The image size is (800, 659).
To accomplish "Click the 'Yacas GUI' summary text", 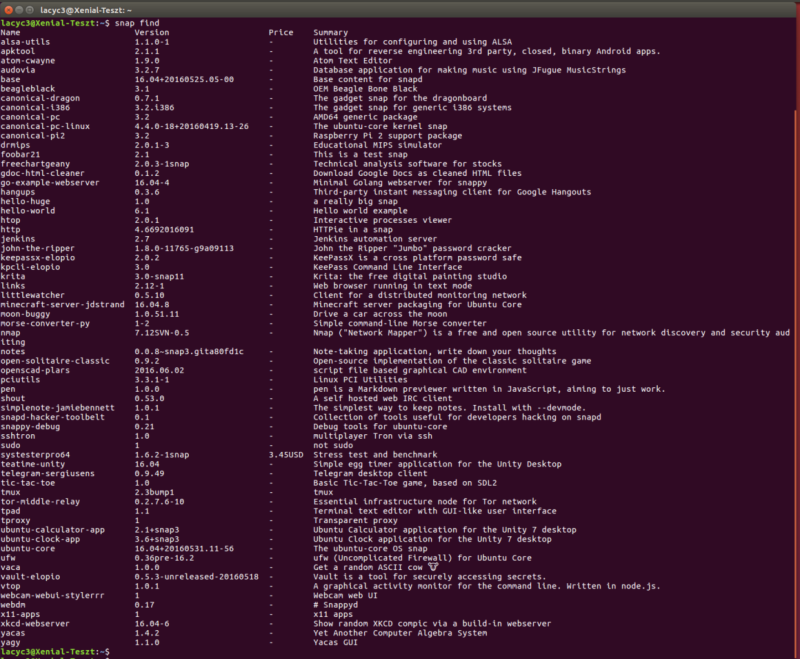I will tap(335, 643).
